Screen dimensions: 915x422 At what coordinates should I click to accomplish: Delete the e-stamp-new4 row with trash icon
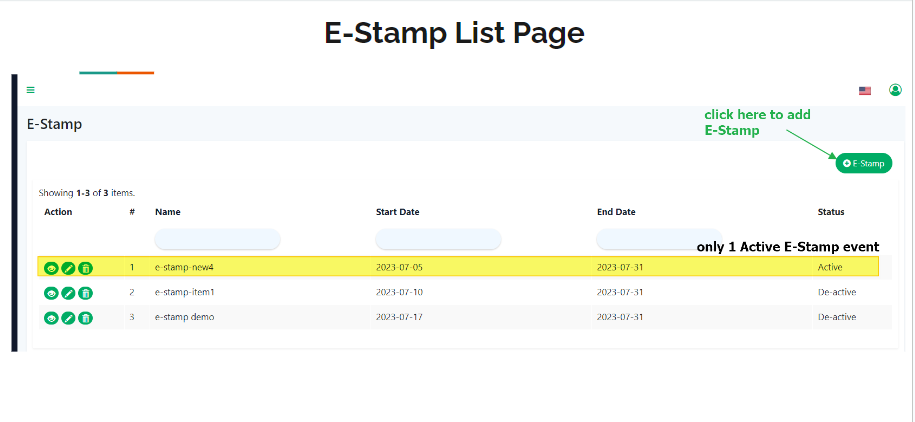(x=86, y=268)
